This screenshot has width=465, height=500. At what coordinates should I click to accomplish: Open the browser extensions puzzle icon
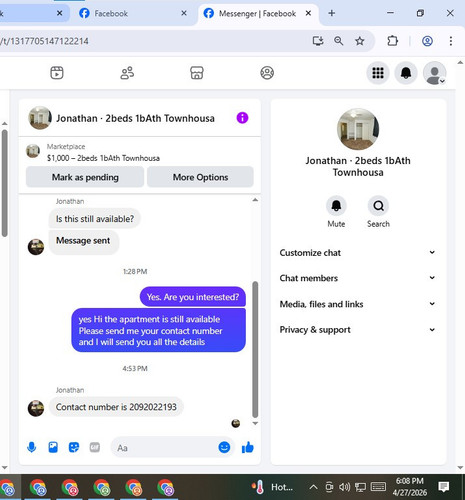(392, 41)
